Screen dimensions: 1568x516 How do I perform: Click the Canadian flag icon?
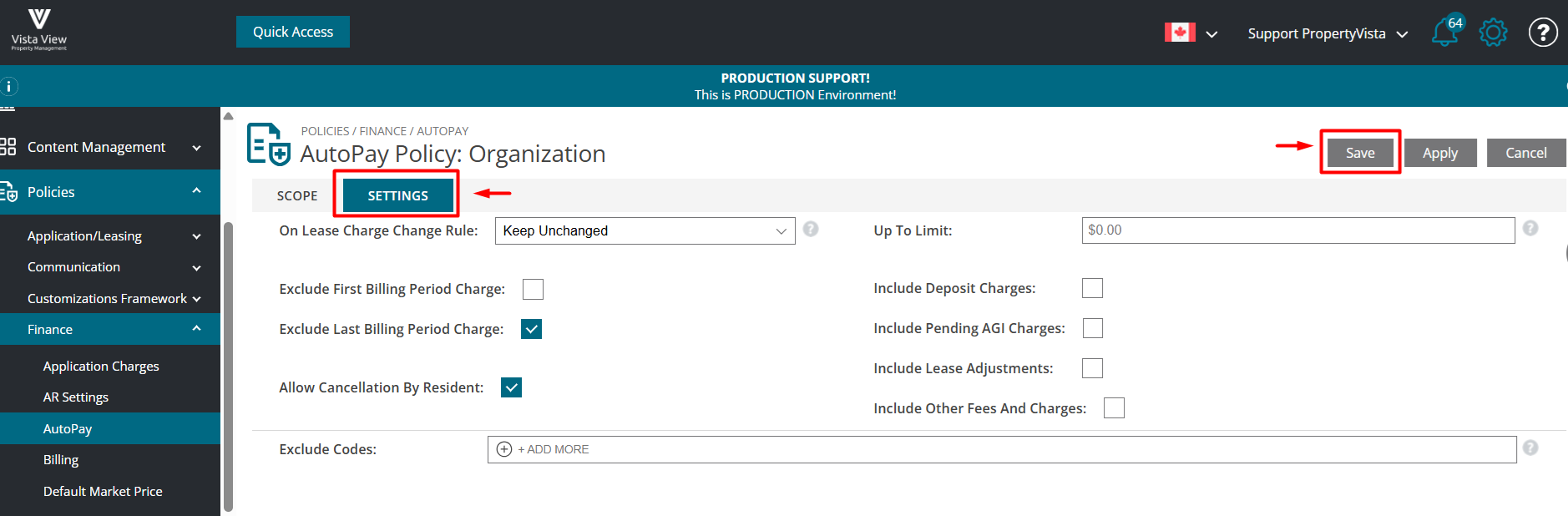coord(1180,33)
